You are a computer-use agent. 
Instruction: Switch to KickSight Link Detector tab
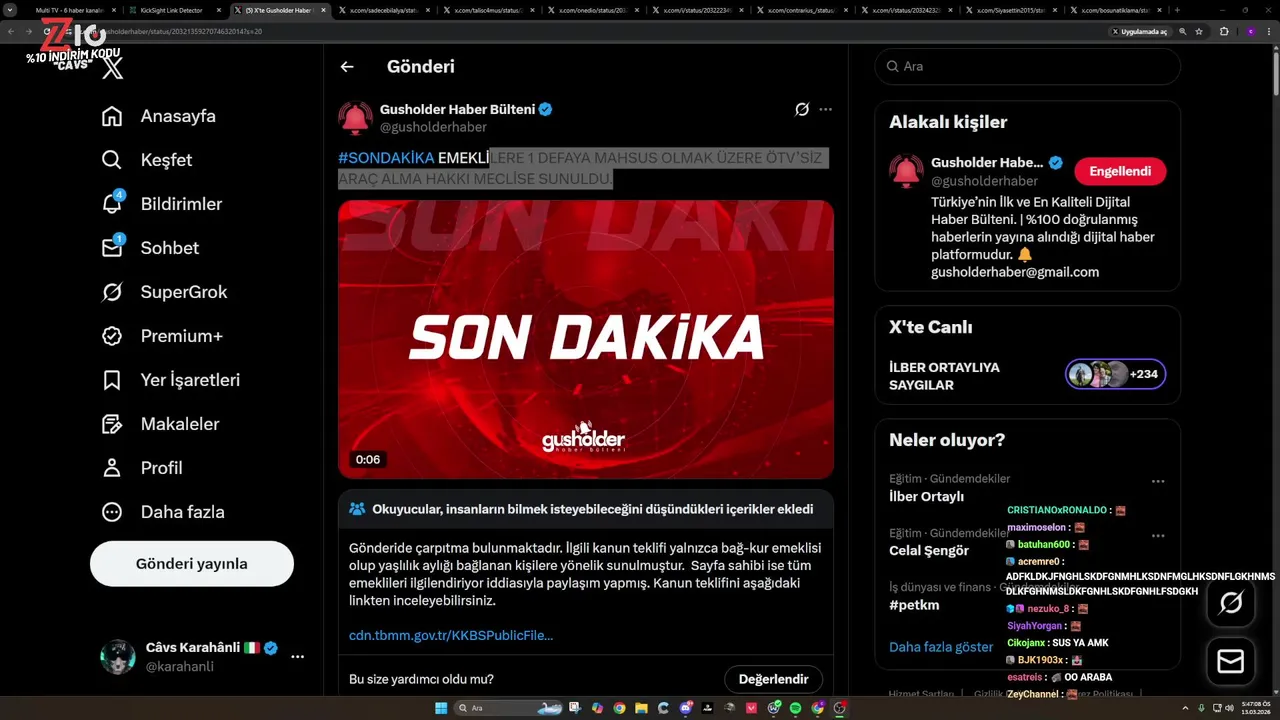tap(171, 9)
